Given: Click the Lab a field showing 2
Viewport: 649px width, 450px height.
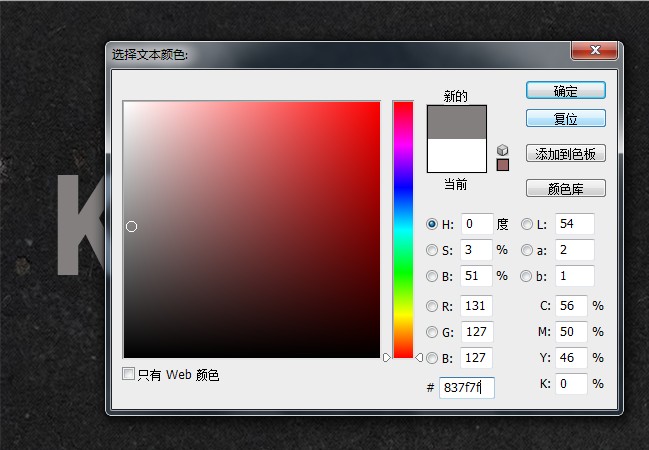Looking at the screenshot, I should click(575, 250).
